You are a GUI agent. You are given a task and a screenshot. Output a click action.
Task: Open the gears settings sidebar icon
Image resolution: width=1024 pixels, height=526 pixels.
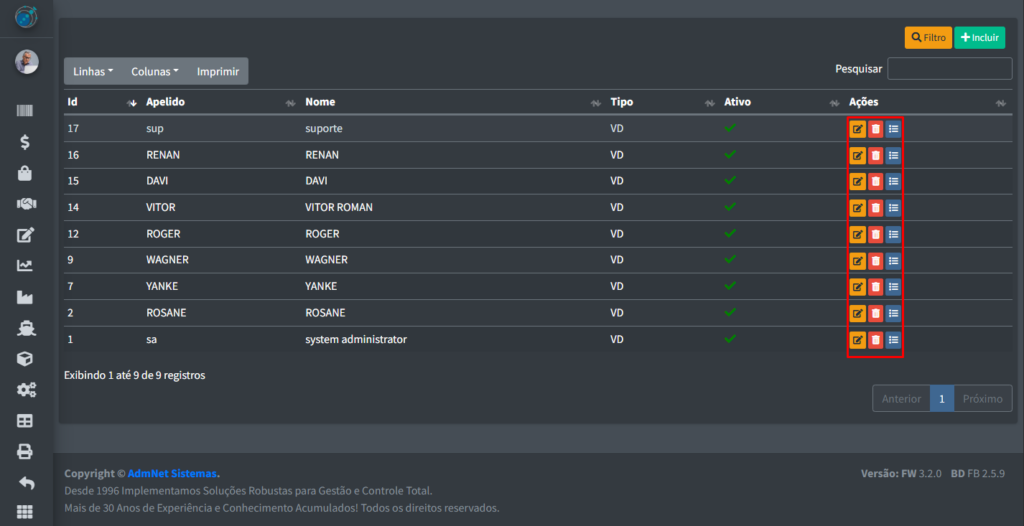26,390
